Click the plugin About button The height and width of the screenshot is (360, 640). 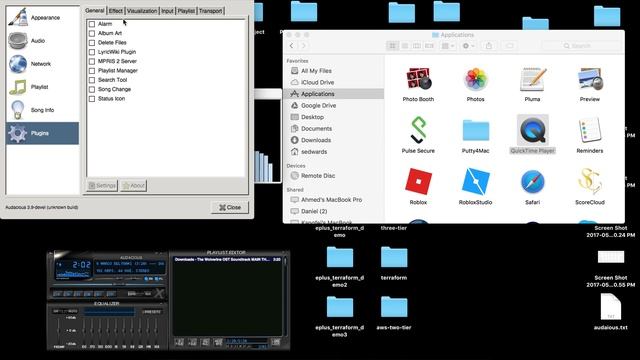[x=133, y=186]
